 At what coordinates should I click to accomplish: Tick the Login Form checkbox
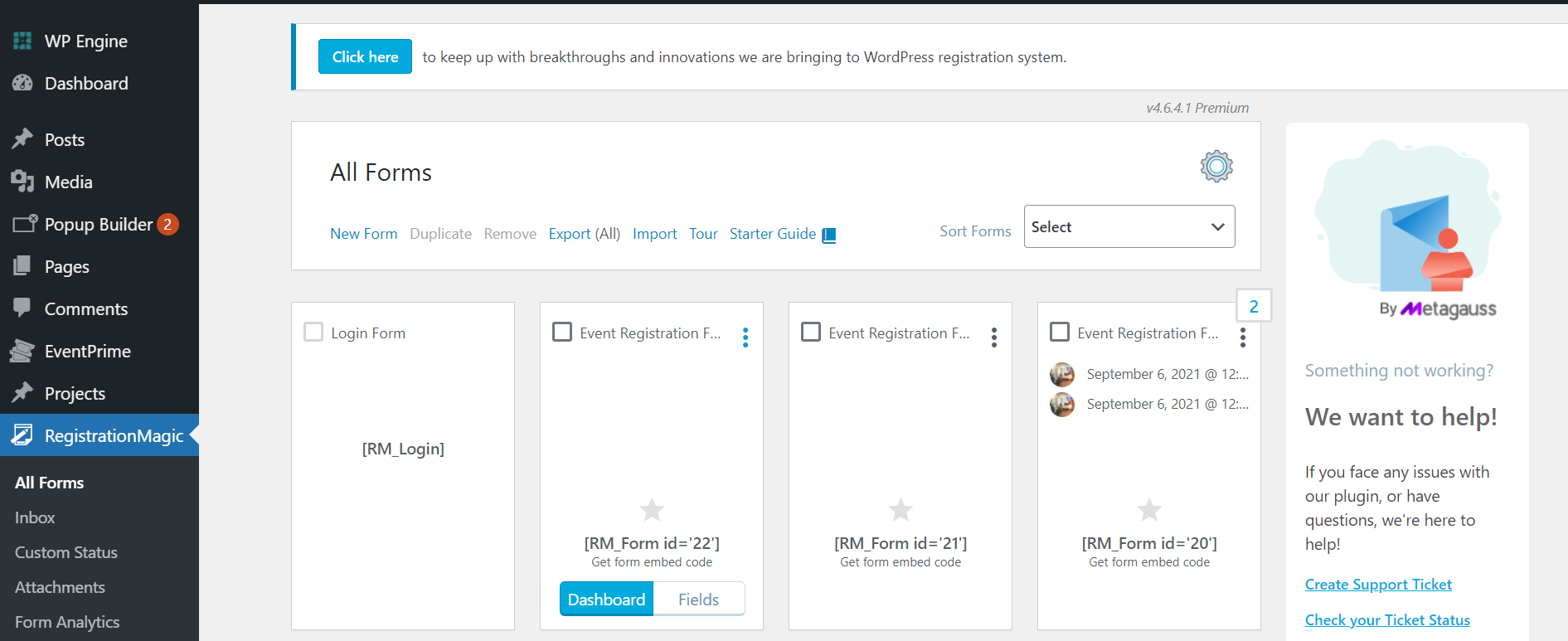point(313,333)
